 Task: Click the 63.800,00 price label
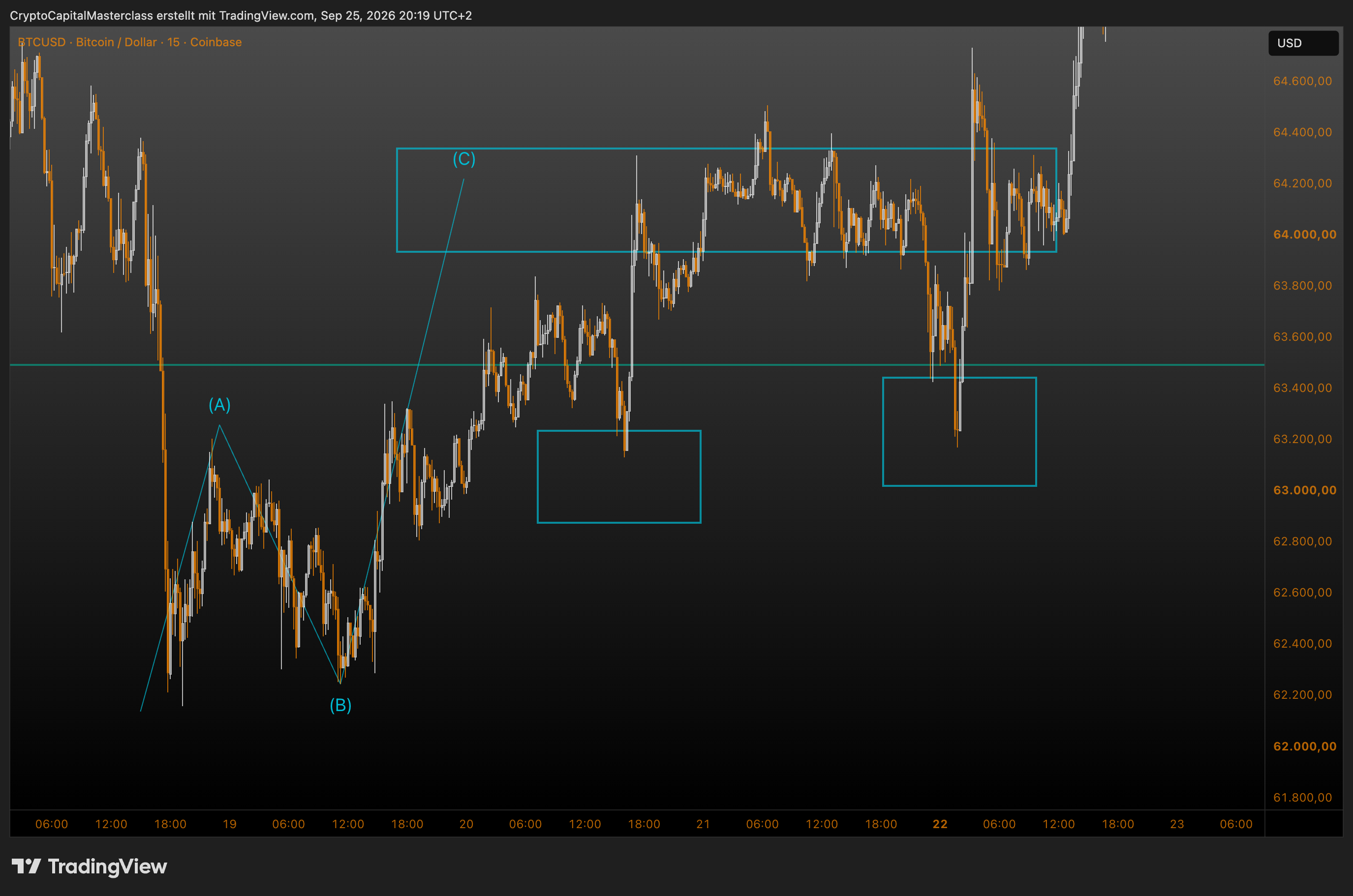(1302, 286)
